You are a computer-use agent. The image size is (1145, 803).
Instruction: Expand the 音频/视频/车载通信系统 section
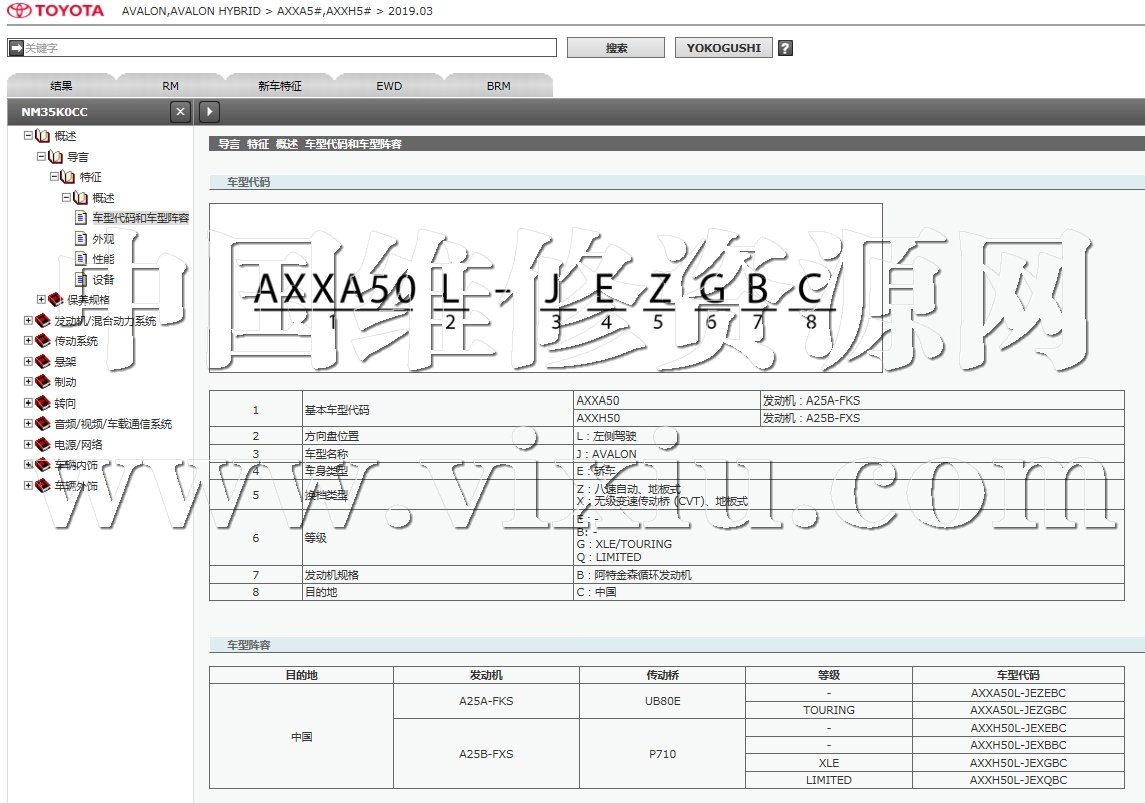[29, 424]
